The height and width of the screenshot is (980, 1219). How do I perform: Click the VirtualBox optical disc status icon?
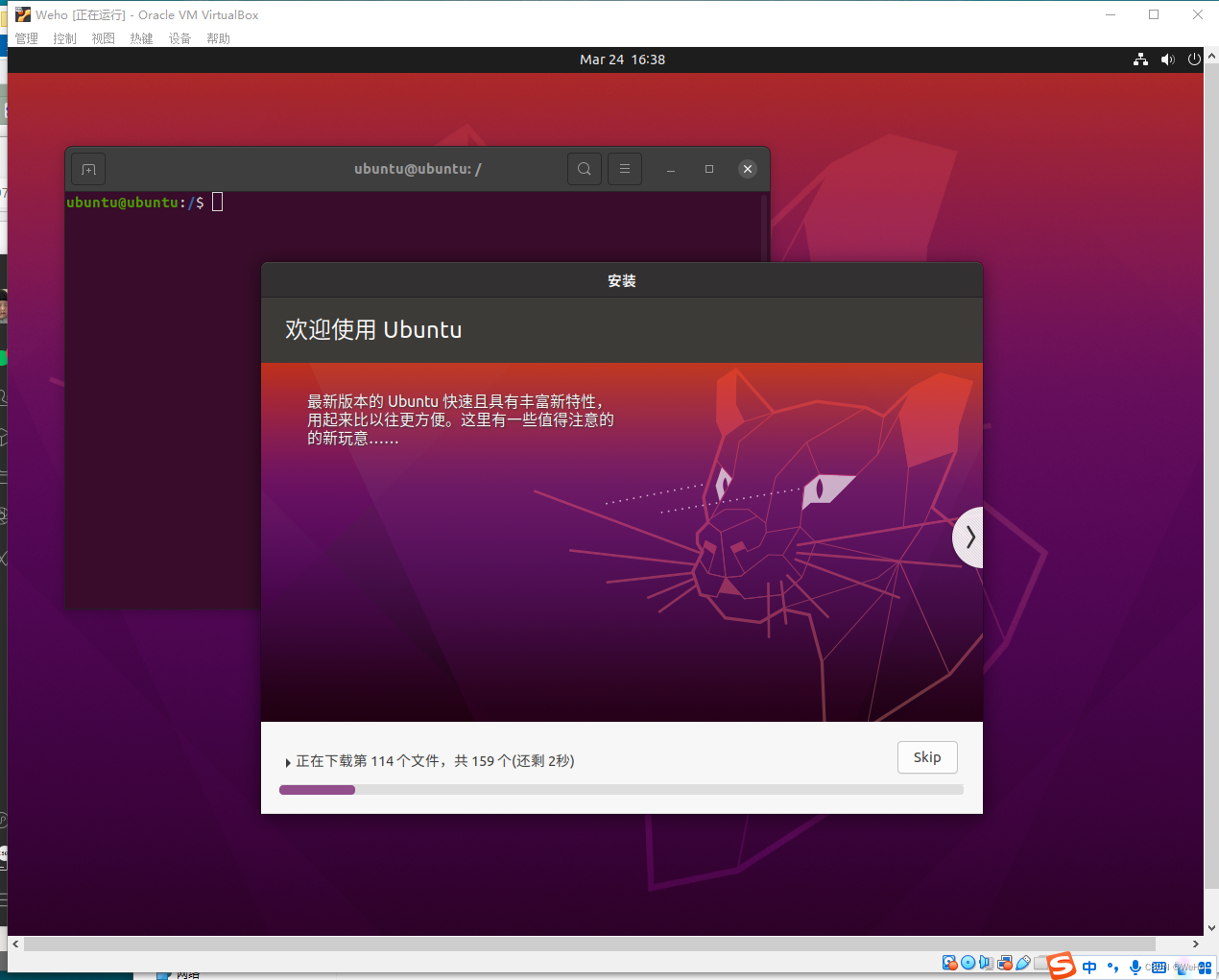[x=968, y=963]
